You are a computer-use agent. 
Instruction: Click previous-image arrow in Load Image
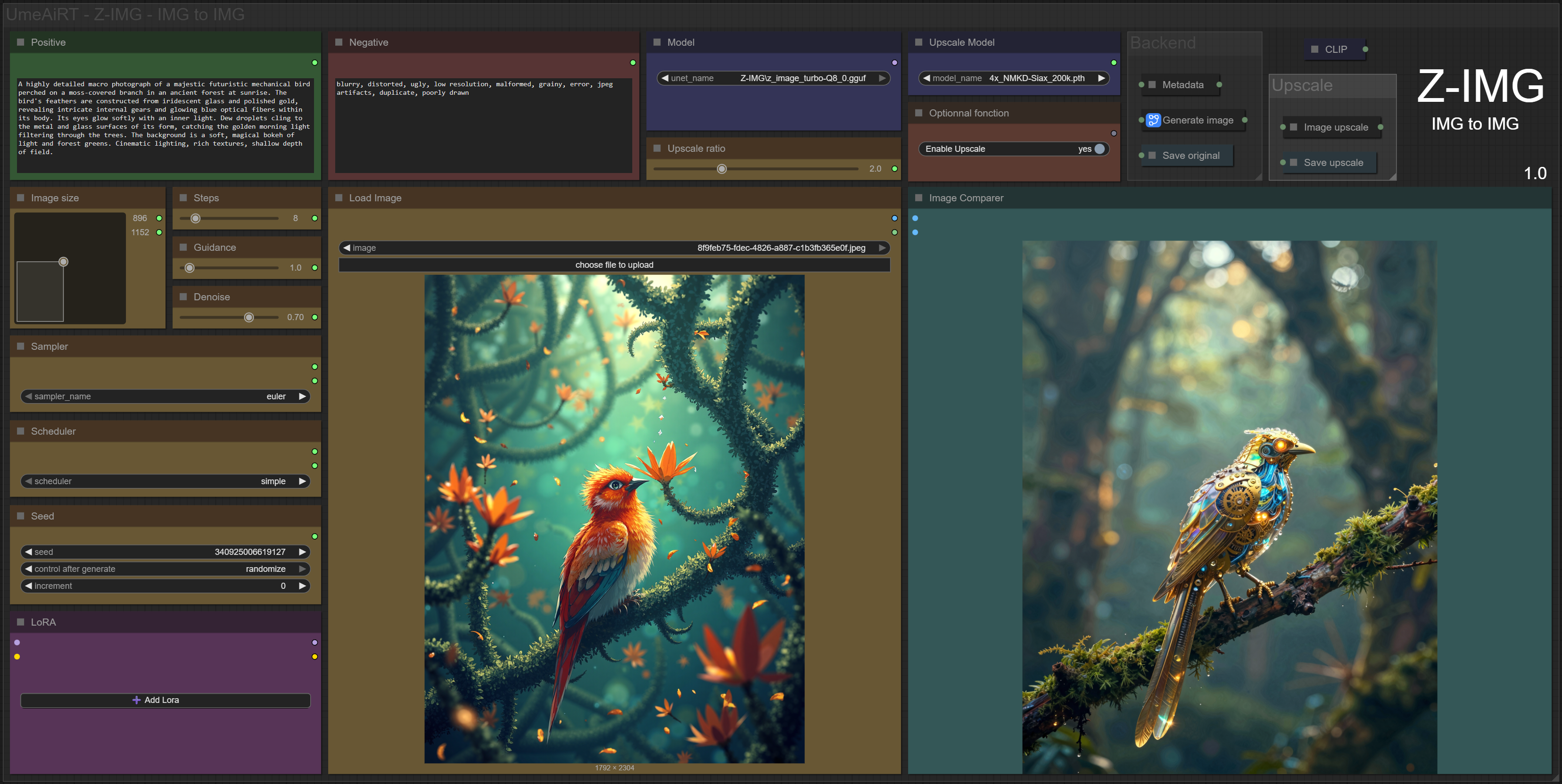pos(347,248)
